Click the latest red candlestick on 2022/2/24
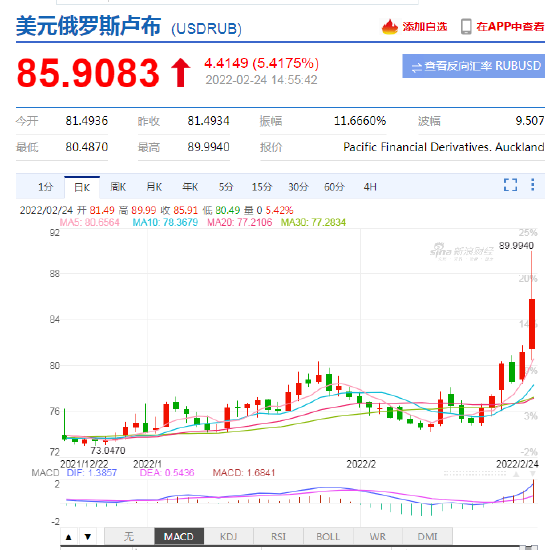The height and width of the screenshot is (550, 550). (x=532, y=324)
